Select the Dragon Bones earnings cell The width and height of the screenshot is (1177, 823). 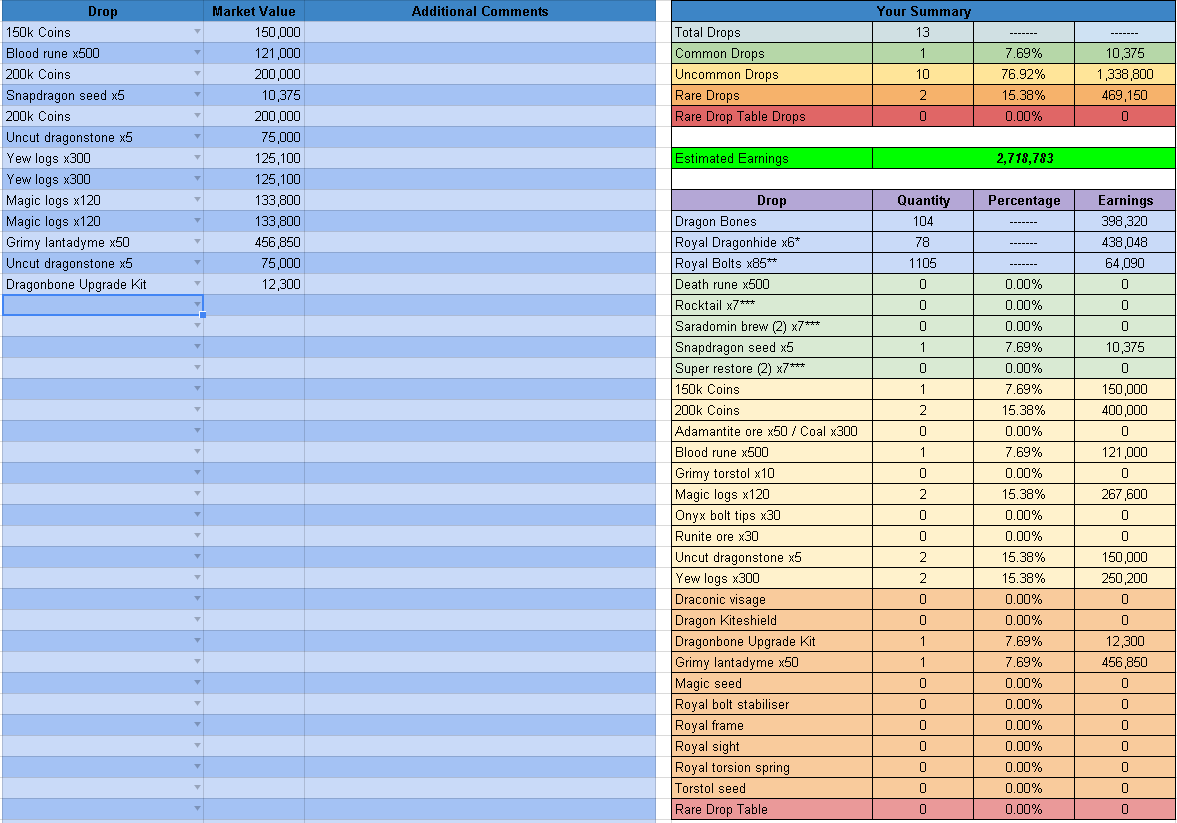tap(1124, 221)
